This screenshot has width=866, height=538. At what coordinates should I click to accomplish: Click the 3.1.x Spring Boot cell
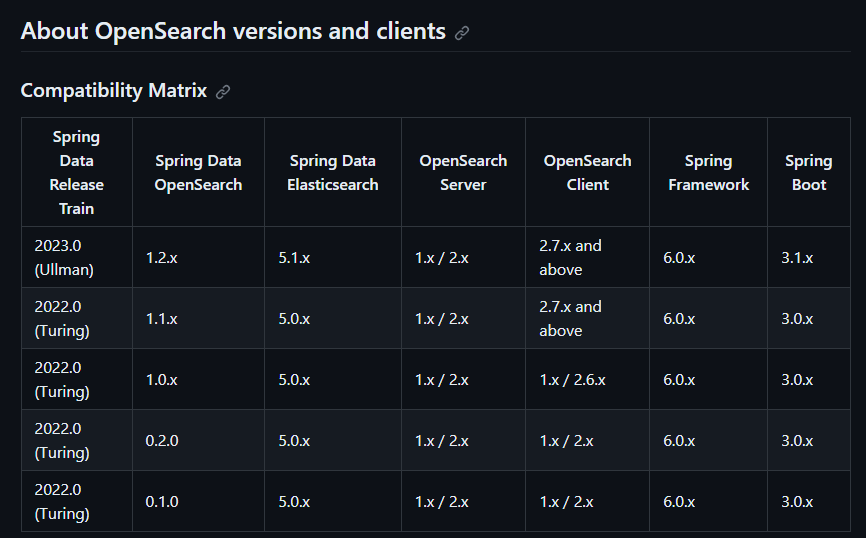click(x=809, y=257)
